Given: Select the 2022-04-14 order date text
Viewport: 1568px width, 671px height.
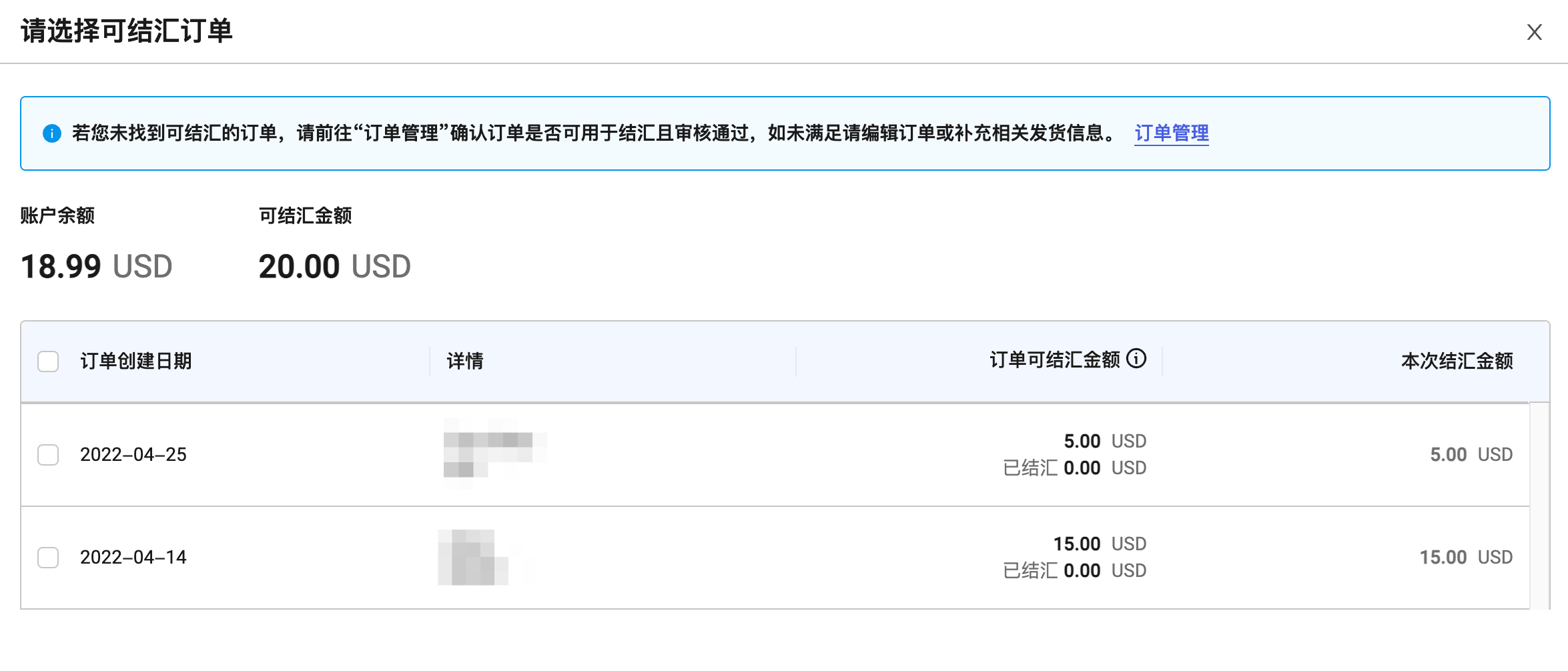Looking at the screenshot, I should [133, 558].
